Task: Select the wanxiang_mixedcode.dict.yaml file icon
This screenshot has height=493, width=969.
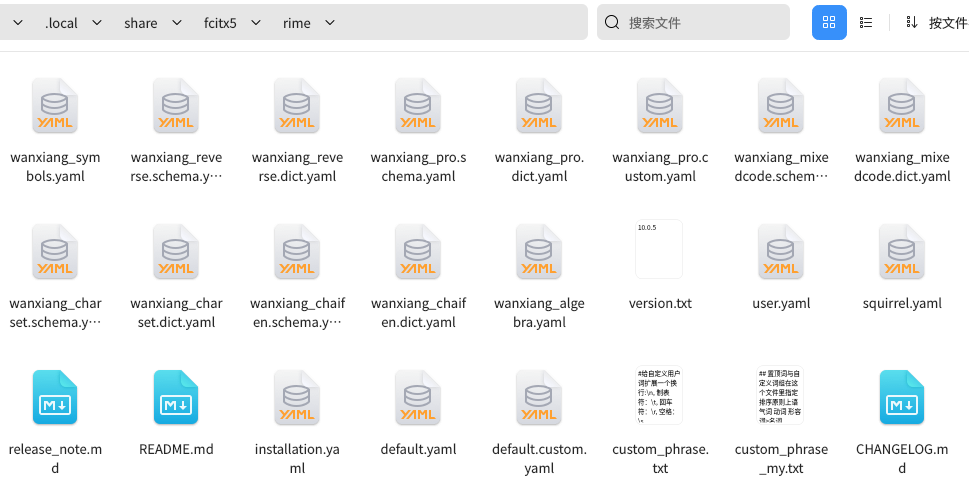Action: 902,106
